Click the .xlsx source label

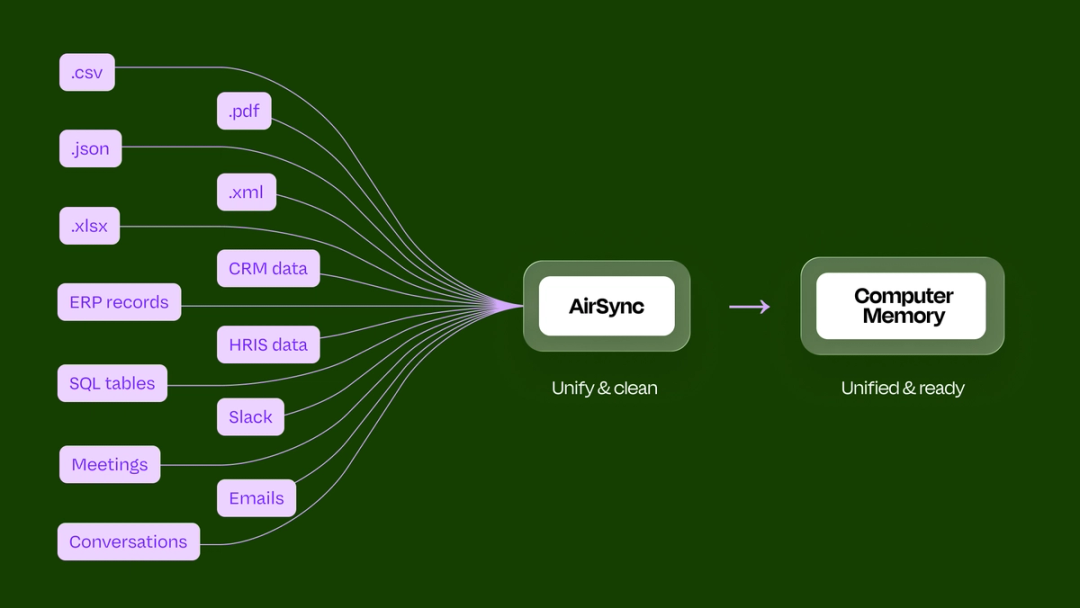point(90,226)
